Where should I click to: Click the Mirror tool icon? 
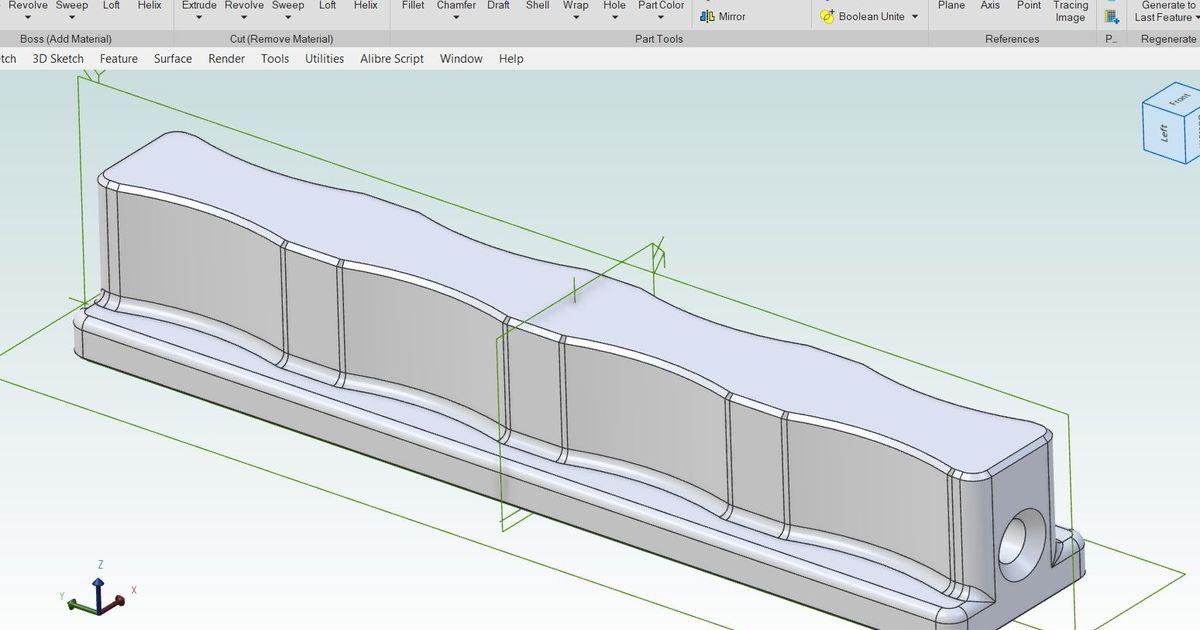pyautogui.click(x=708, y=17)
